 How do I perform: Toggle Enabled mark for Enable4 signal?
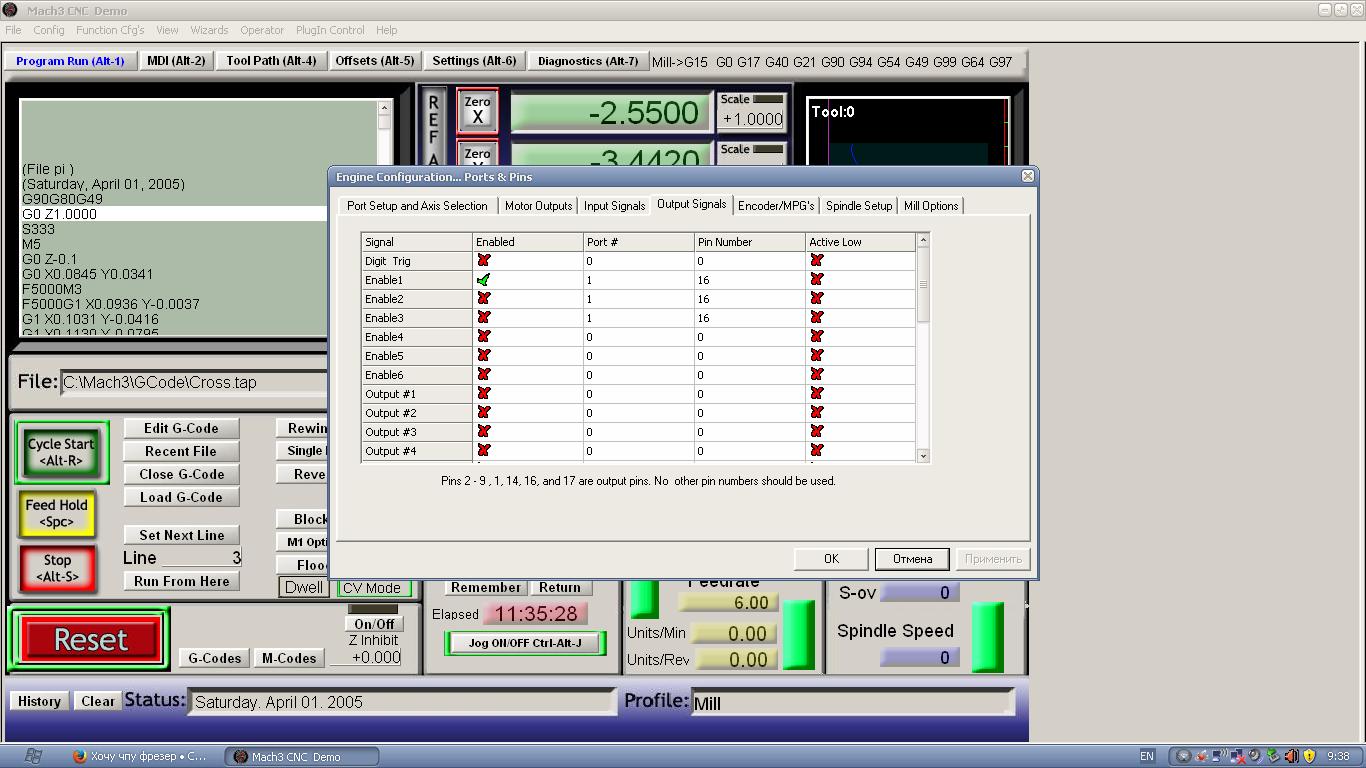(x=484, y=337)
